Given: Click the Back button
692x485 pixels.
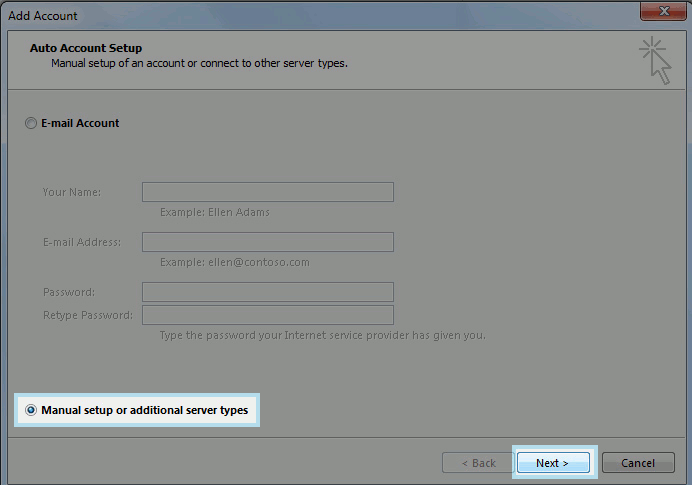Looking at the screenshot, I should click(478, 462).
